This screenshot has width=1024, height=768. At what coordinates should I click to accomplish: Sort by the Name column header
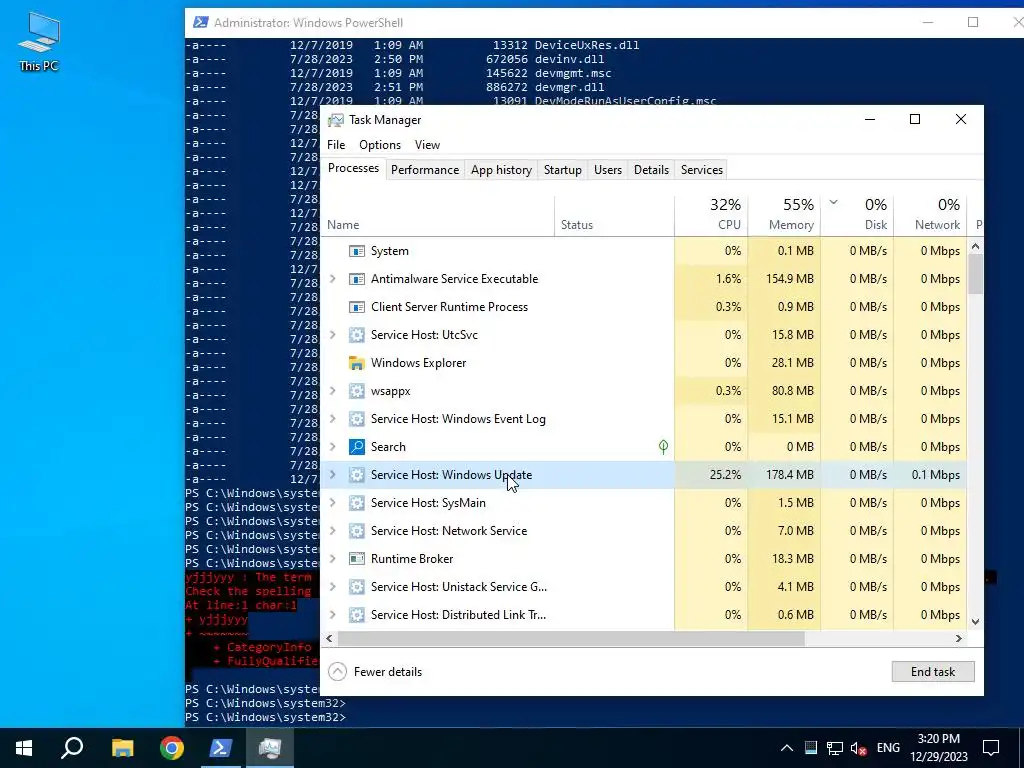click(438, 216)
